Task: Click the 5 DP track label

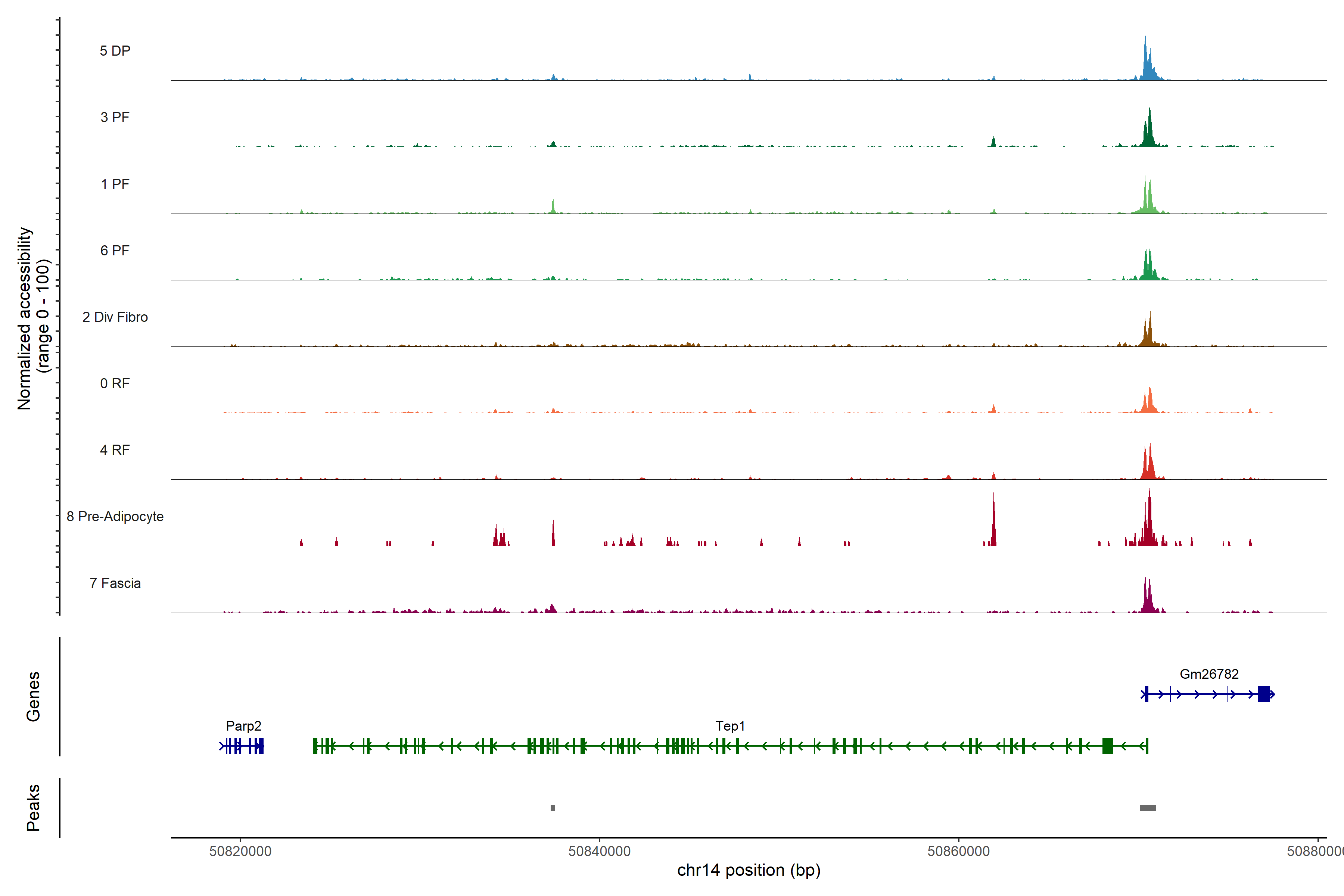Action: (x=115, y=51)
